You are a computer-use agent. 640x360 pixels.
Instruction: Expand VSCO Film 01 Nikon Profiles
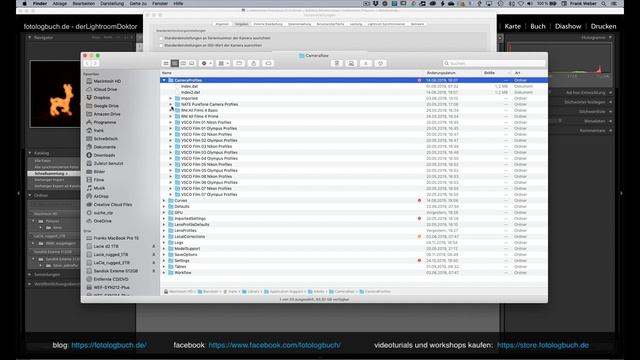171,122
